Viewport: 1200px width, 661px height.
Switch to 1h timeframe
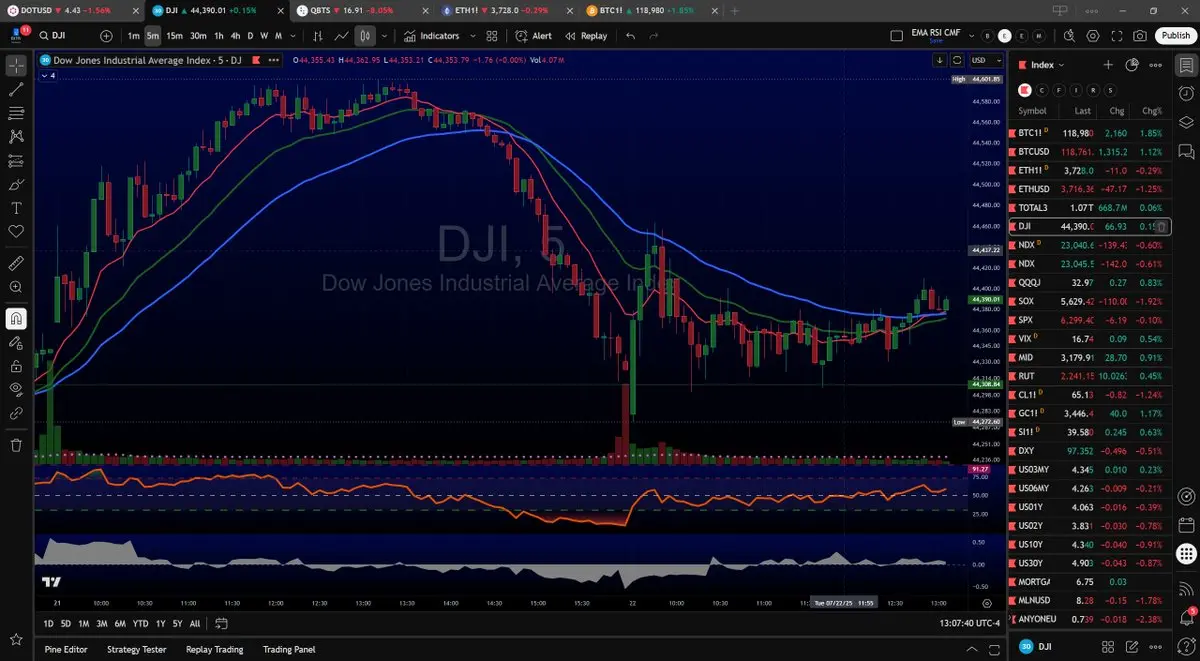(219, 36)
